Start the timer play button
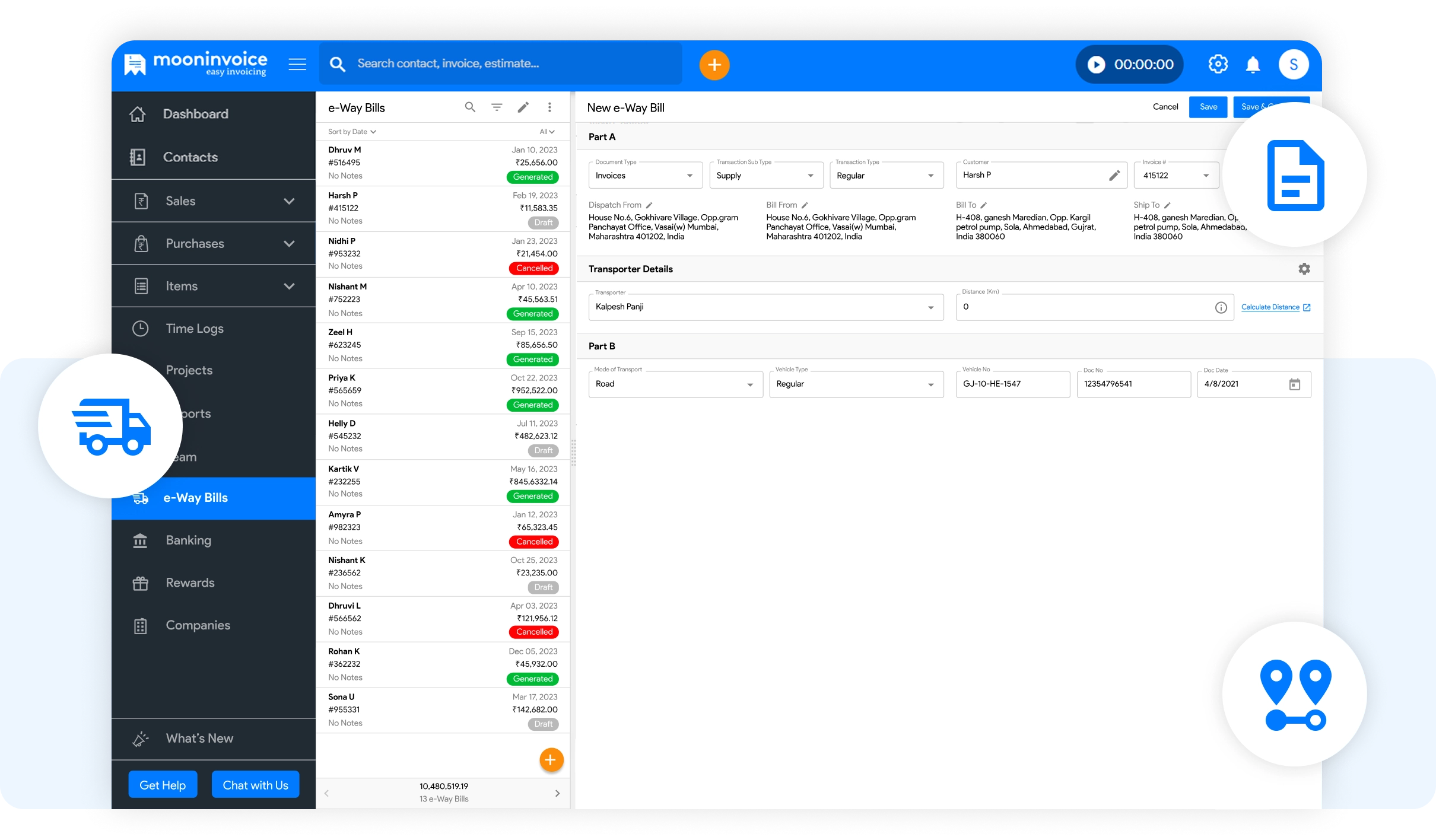This screenshot has width=1436, height=840. coord(1096,65)
